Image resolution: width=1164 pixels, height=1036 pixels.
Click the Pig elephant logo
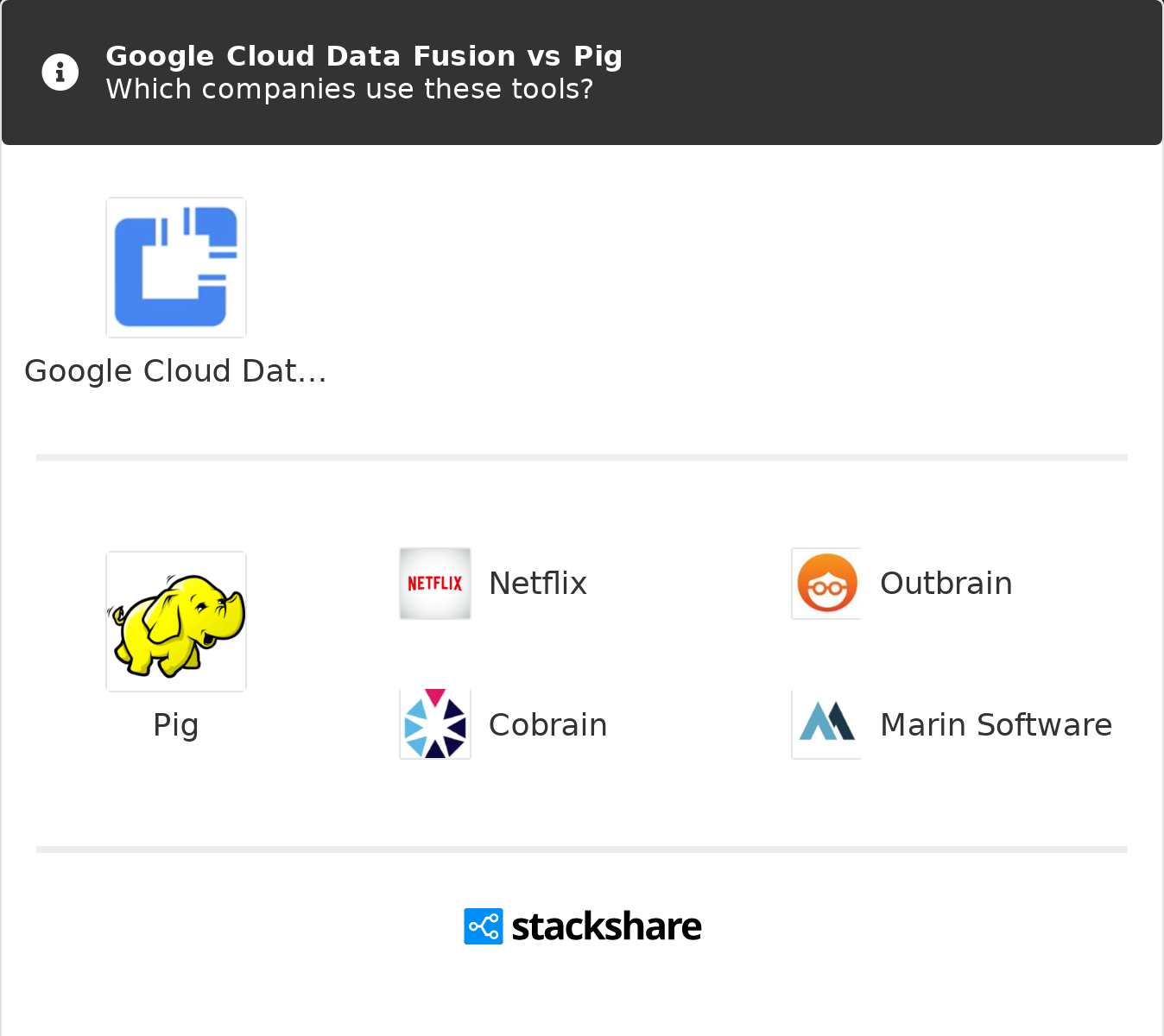(x=176, y=622)
